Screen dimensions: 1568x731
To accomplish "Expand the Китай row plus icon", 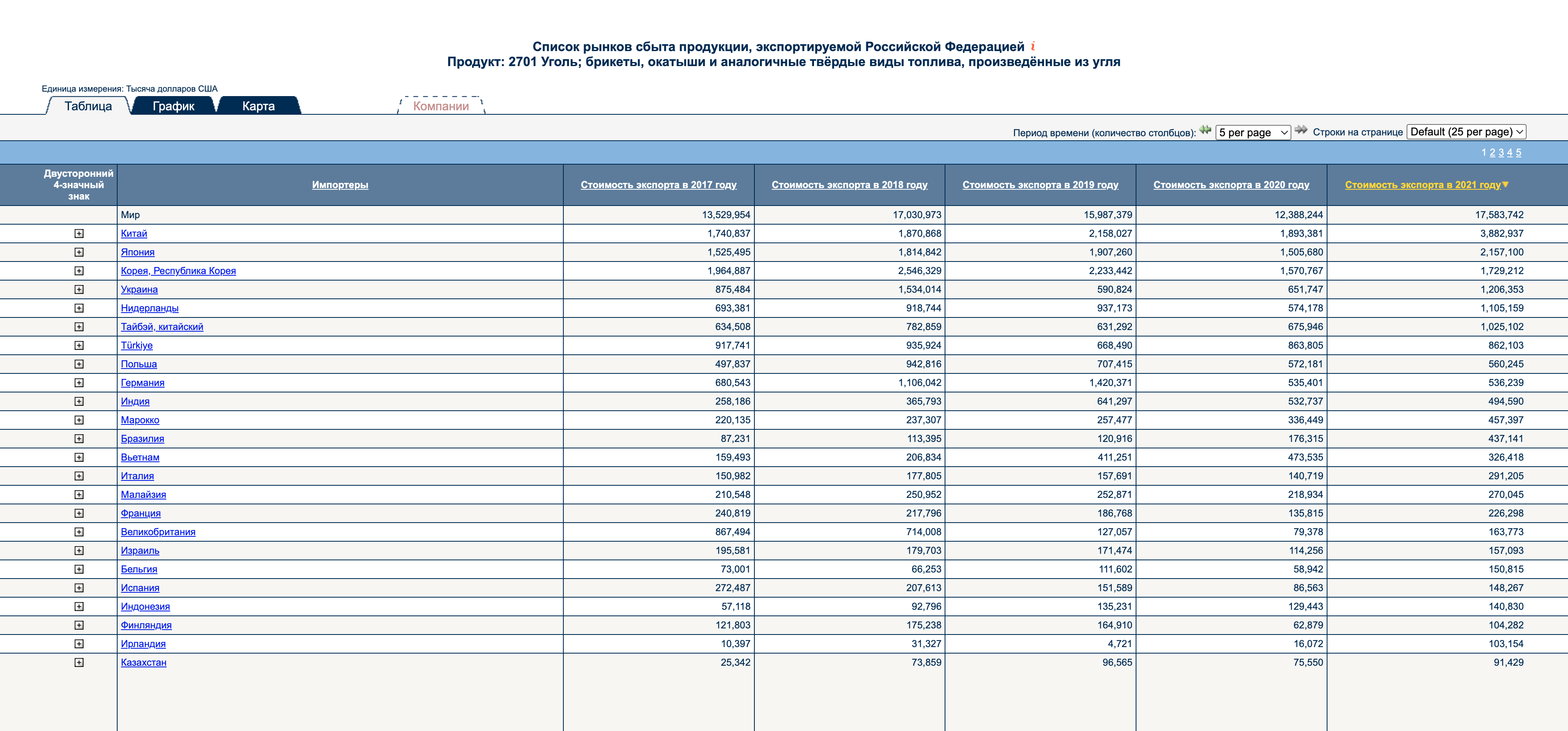I will [x=79, y=234].
